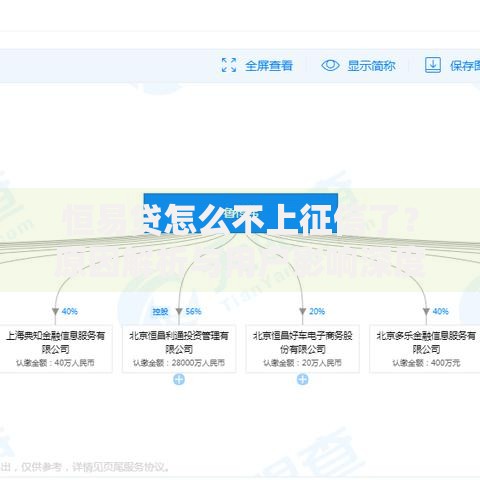Viewport: 480px width, 480px height.
Task: Click the 56% shareholding label
Action: coord(193,311)
